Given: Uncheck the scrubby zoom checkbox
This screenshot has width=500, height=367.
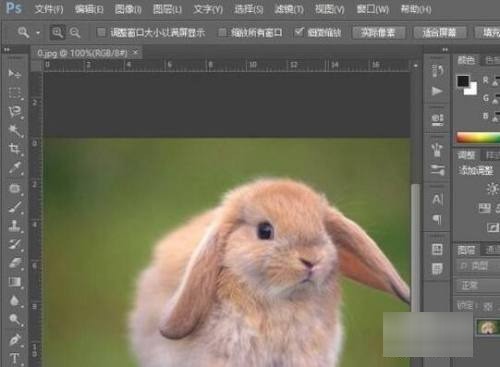Looking at the screenshot, I should 299,32.
